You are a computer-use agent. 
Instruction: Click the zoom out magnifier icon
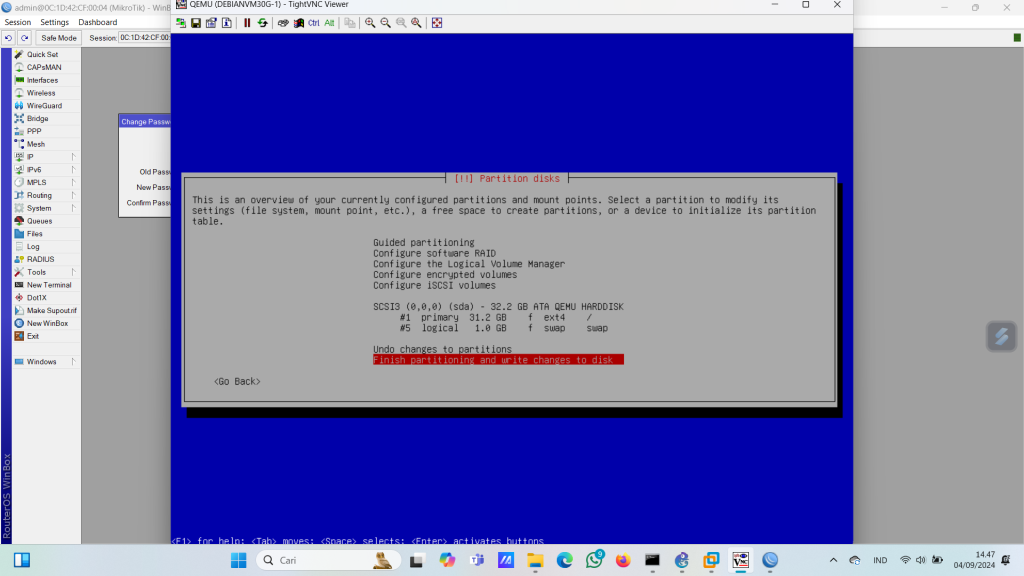point(385,23)
